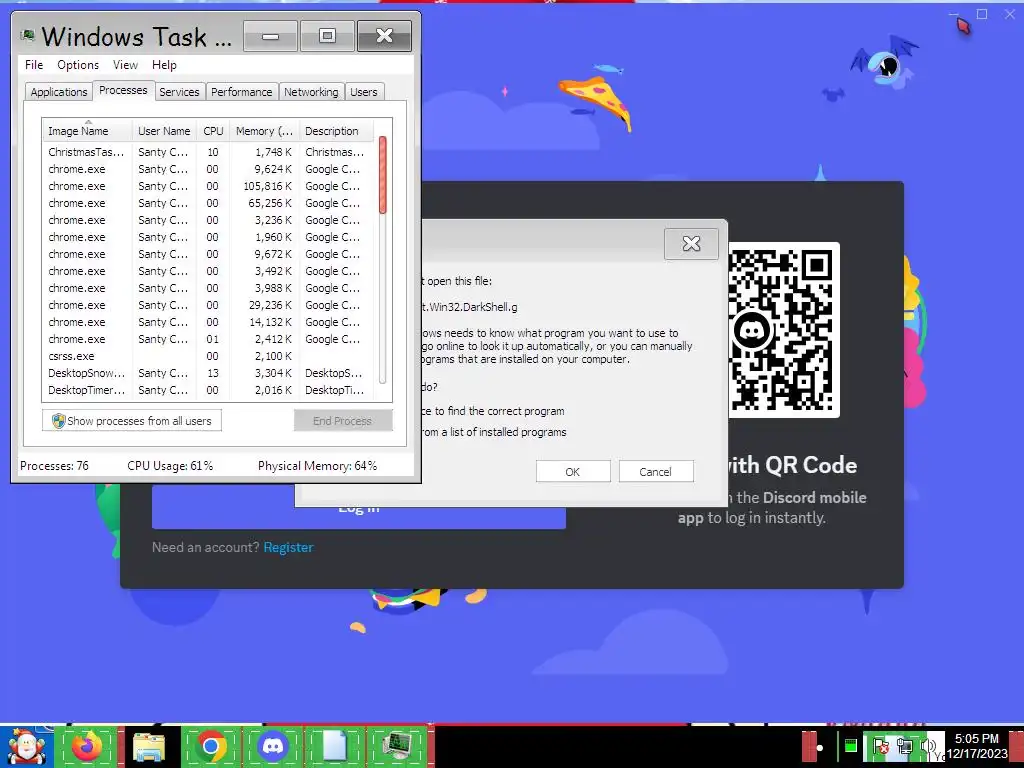Maximize the Discord window

(982, 14)
